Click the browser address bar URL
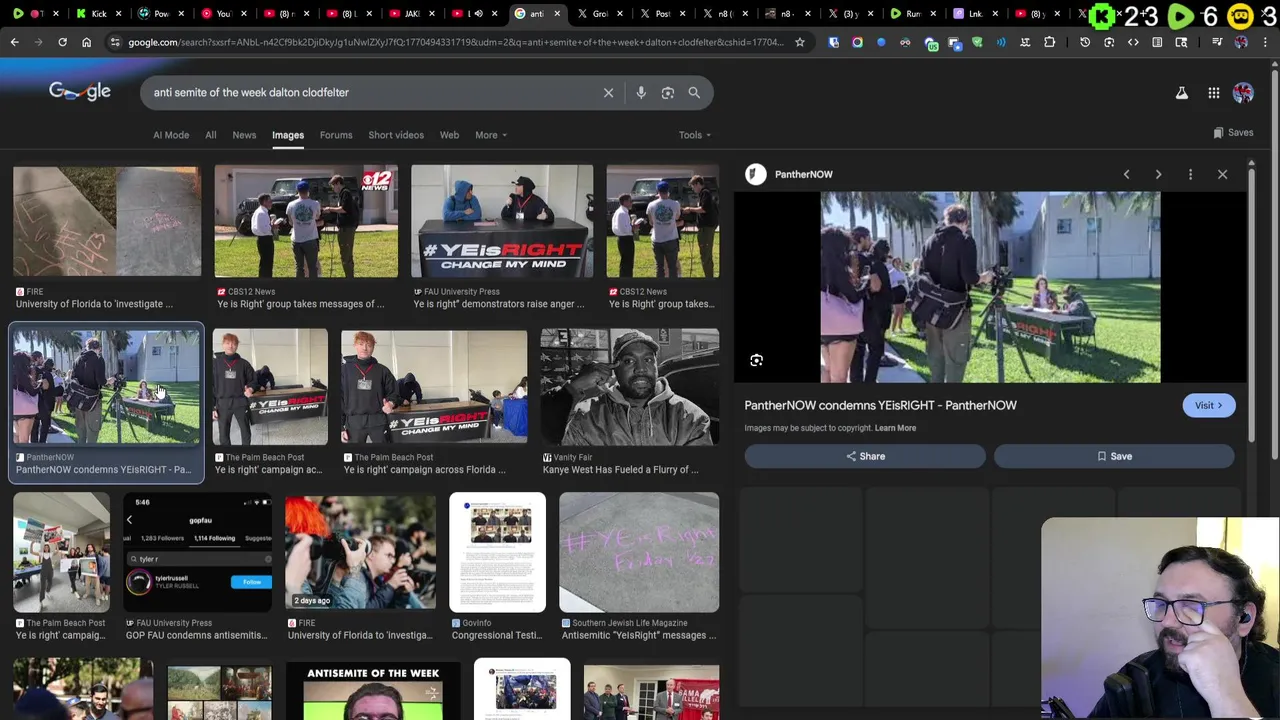1280x720 pixels. (x=455, y=42)
